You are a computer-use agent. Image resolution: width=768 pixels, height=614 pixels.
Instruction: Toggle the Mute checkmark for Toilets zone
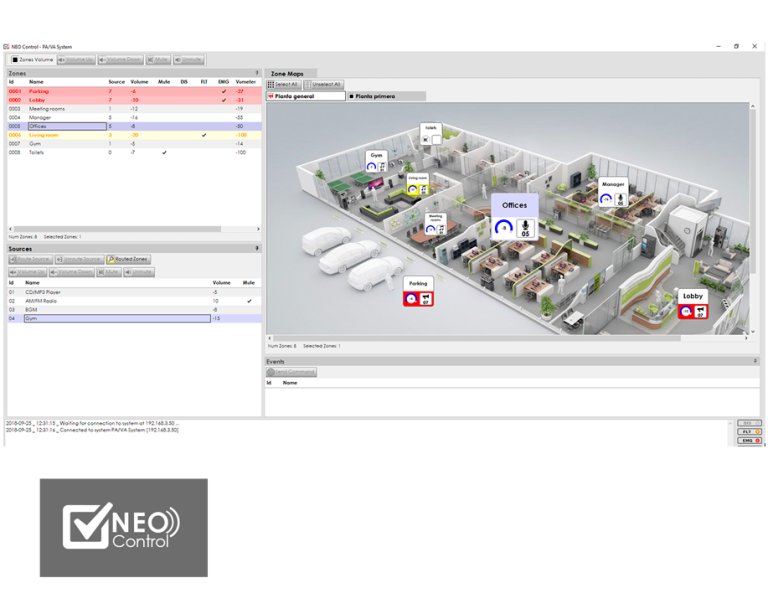pos(164,153)
